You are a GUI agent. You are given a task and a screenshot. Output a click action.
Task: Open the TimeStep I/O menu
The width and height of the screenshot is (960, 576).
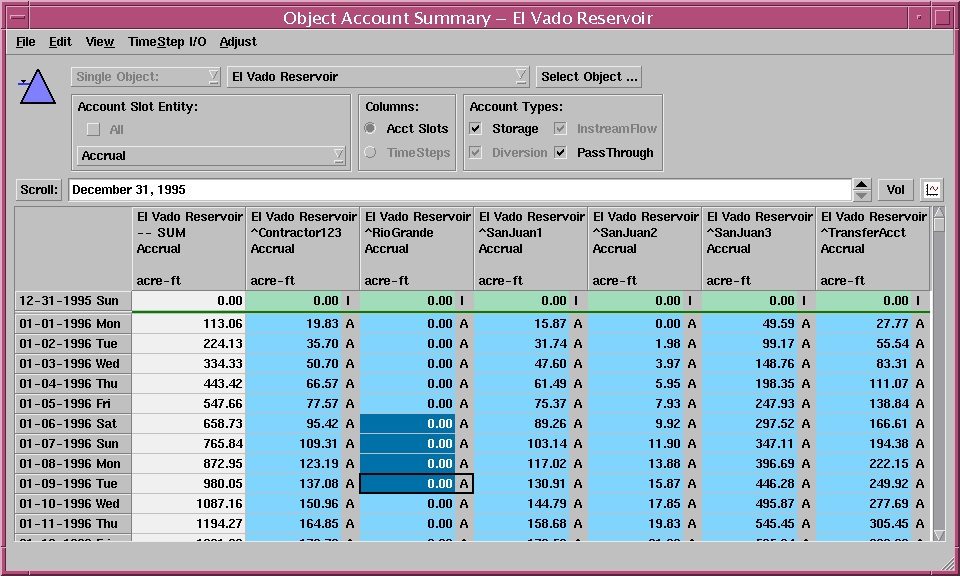click(x=167, y=42)
